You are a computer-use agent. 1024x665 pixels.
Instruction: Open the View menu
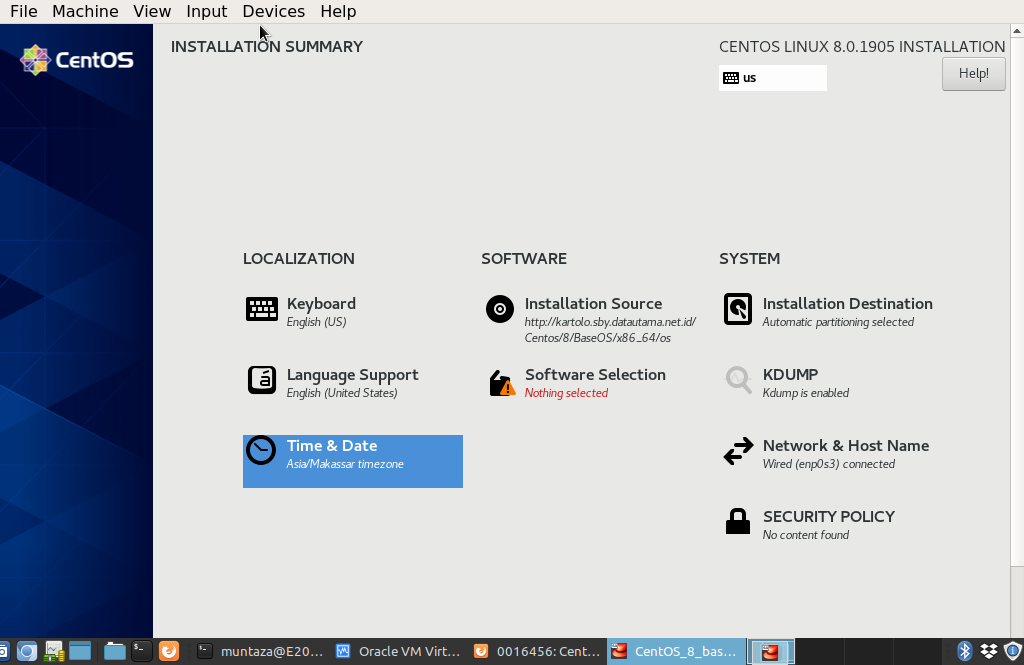click(152, 12)
